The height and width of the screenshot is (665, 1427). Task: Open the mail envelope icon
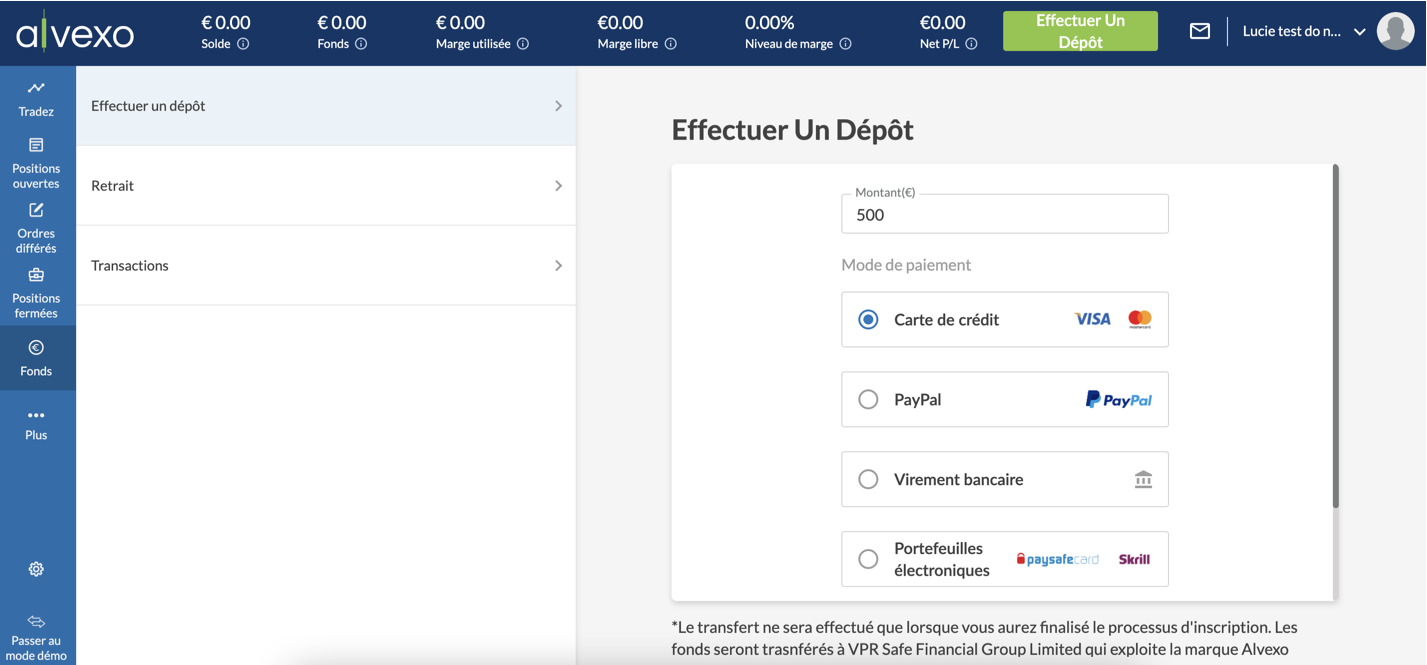1200,32
